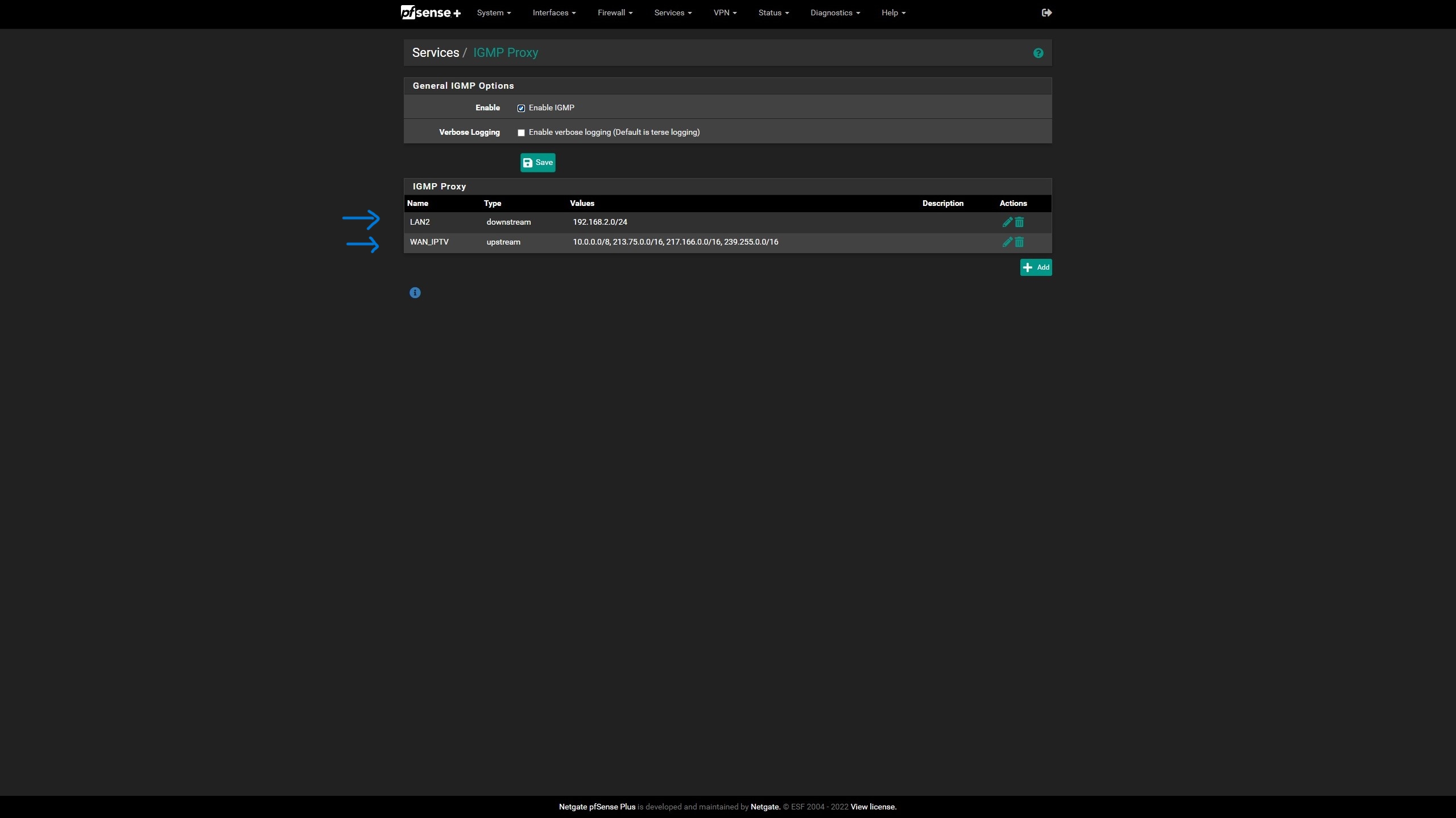
Task: Expand the Interfaces dropdown menu
Action: tap(554, 13)
